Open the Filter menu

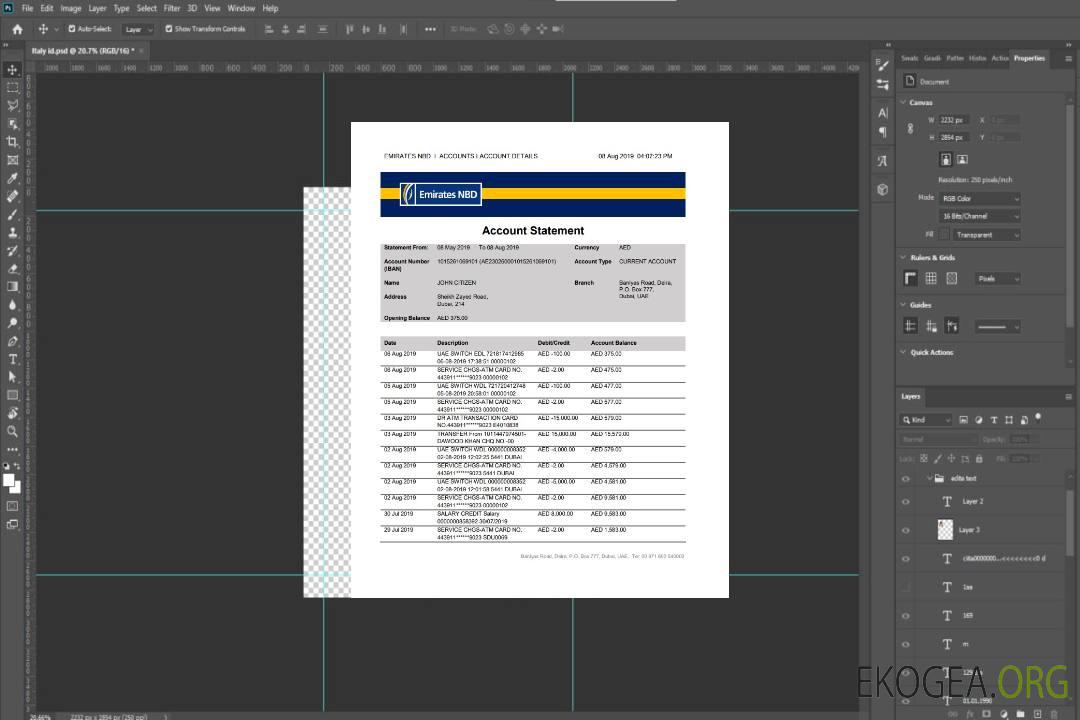tap(172, 8)
